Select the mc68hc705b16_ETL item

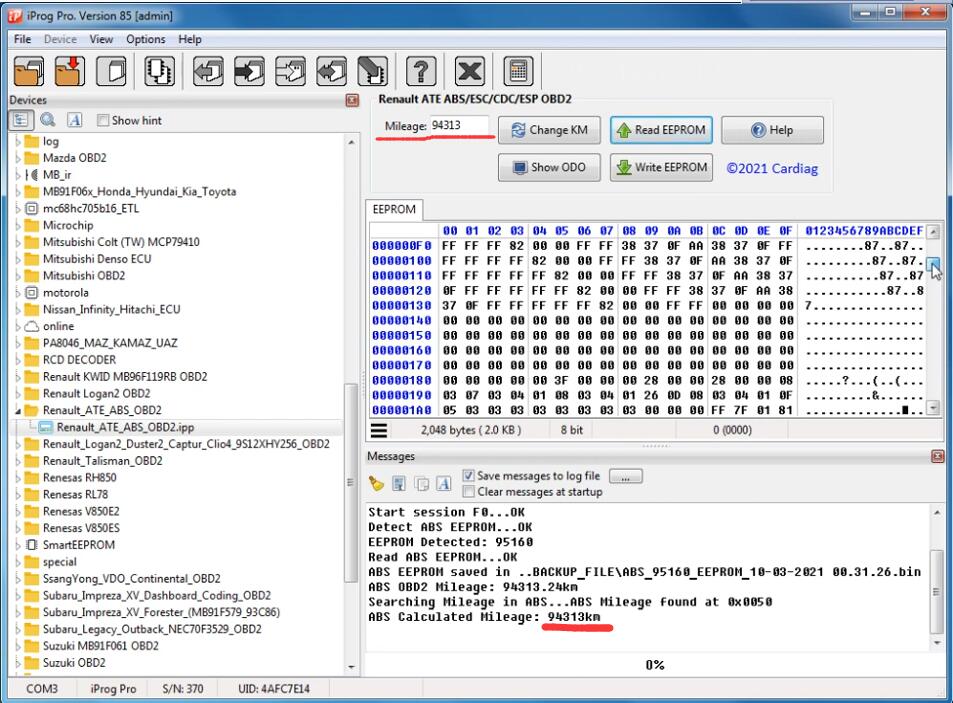click(91, 208)
